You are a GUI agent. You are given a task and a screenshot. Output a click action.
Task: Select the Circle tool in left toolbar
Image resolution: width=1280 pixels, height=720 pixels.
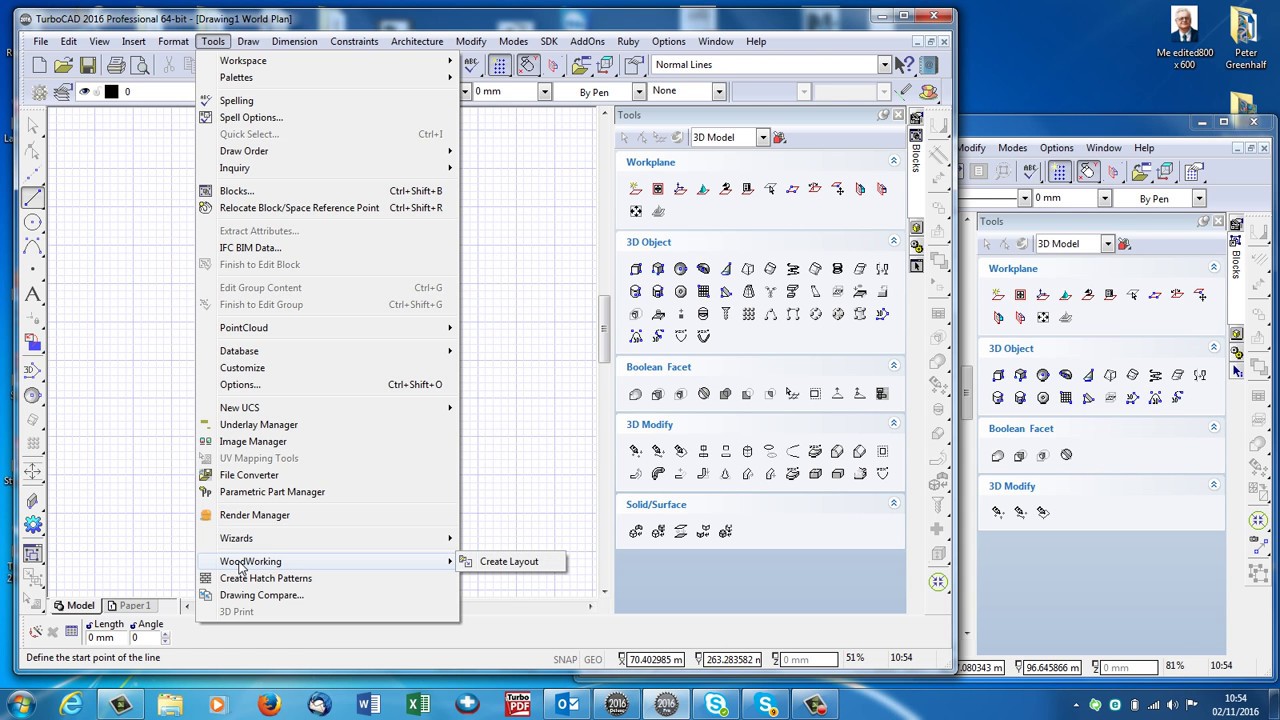[33, 221]
